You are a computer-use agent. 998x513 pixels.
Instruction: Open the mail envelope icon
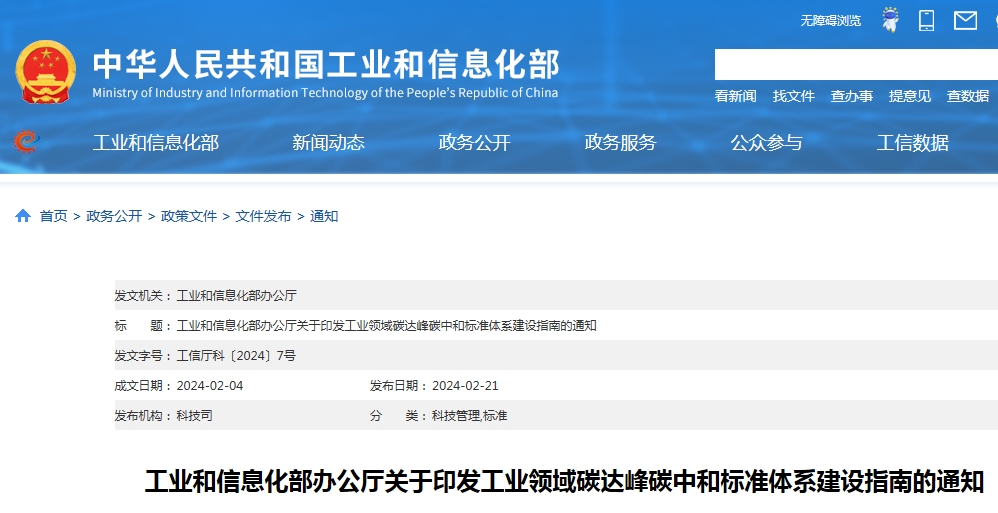(x=965, y=20)
